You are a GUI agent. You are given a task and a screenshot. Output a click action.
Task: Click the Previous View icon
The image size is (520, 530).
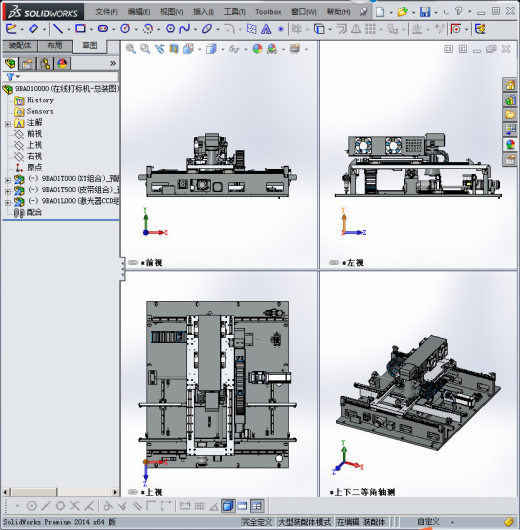(x=159, y=49)
